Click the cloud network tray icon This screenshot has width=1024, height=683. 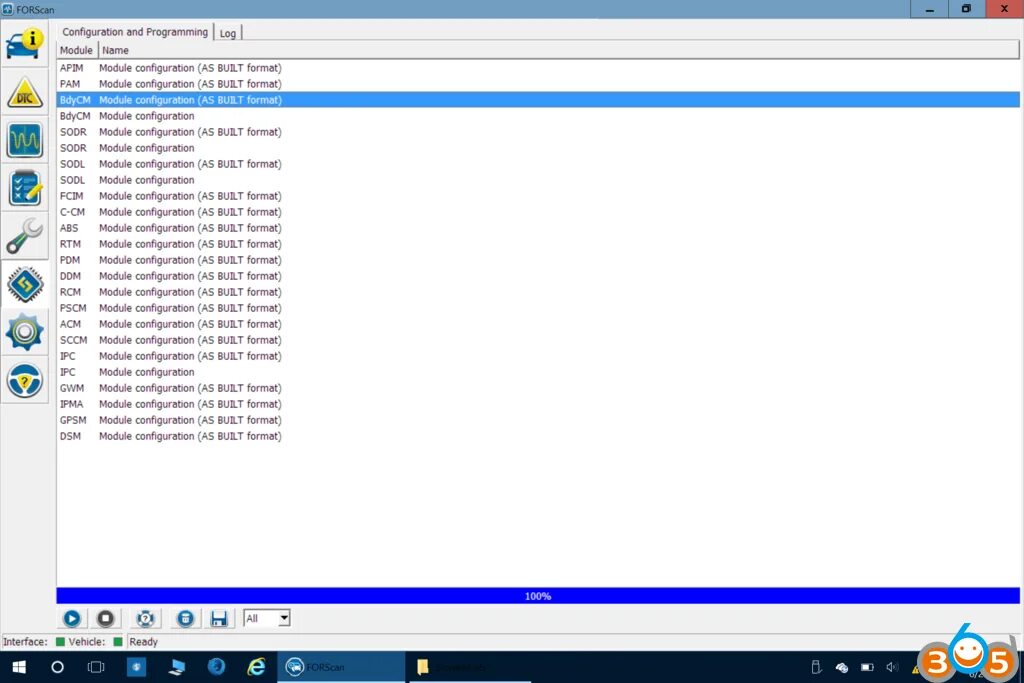point(842,667)
